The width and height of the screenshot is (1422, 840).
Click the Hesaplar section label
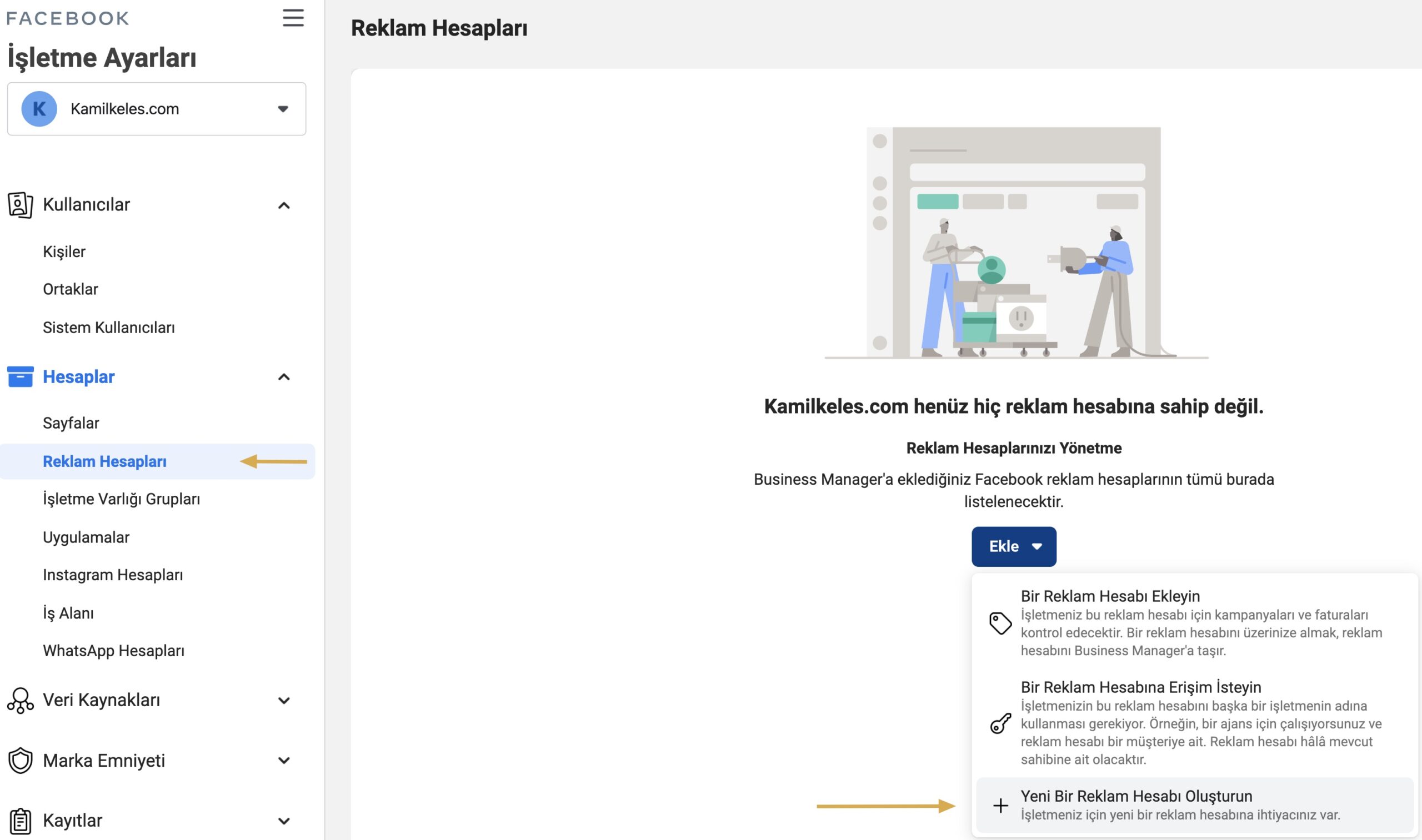coord(79,377)
